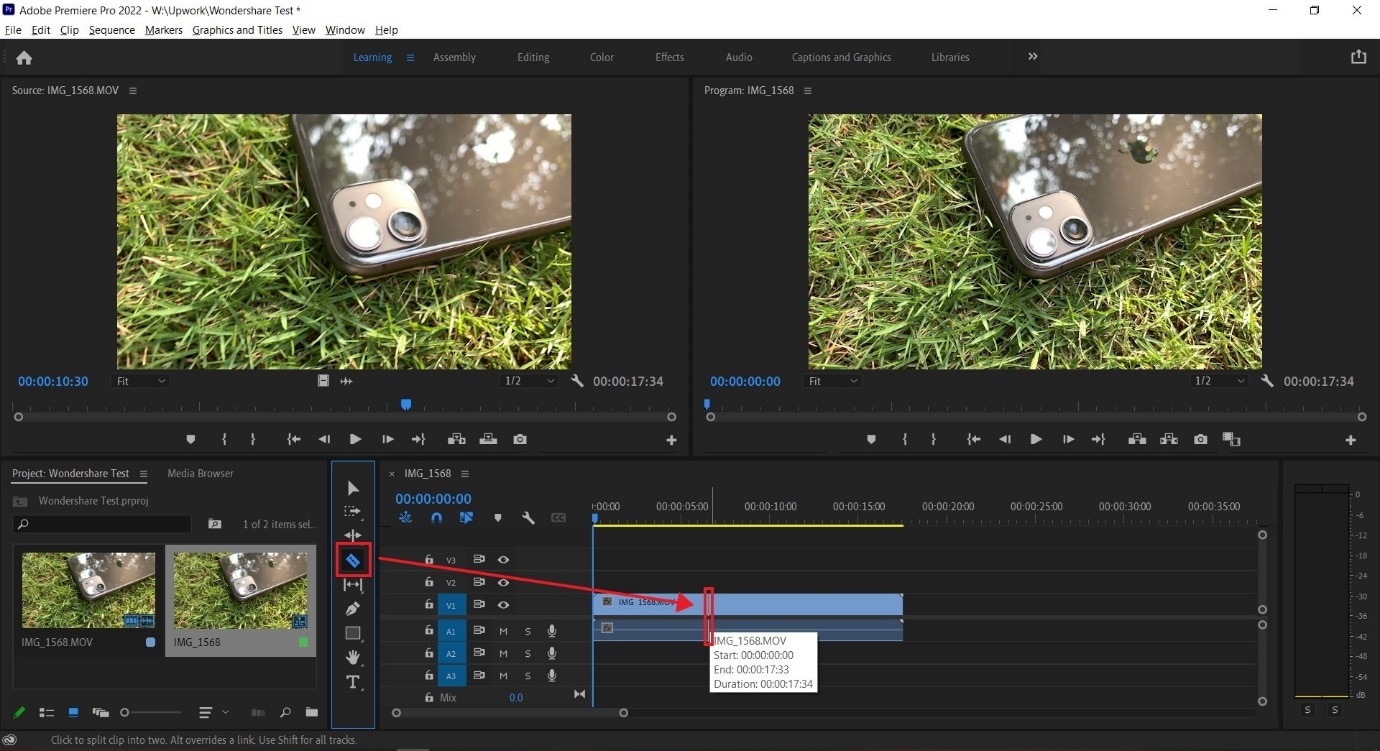Select the Track Select Forward tool

[353, 512]
